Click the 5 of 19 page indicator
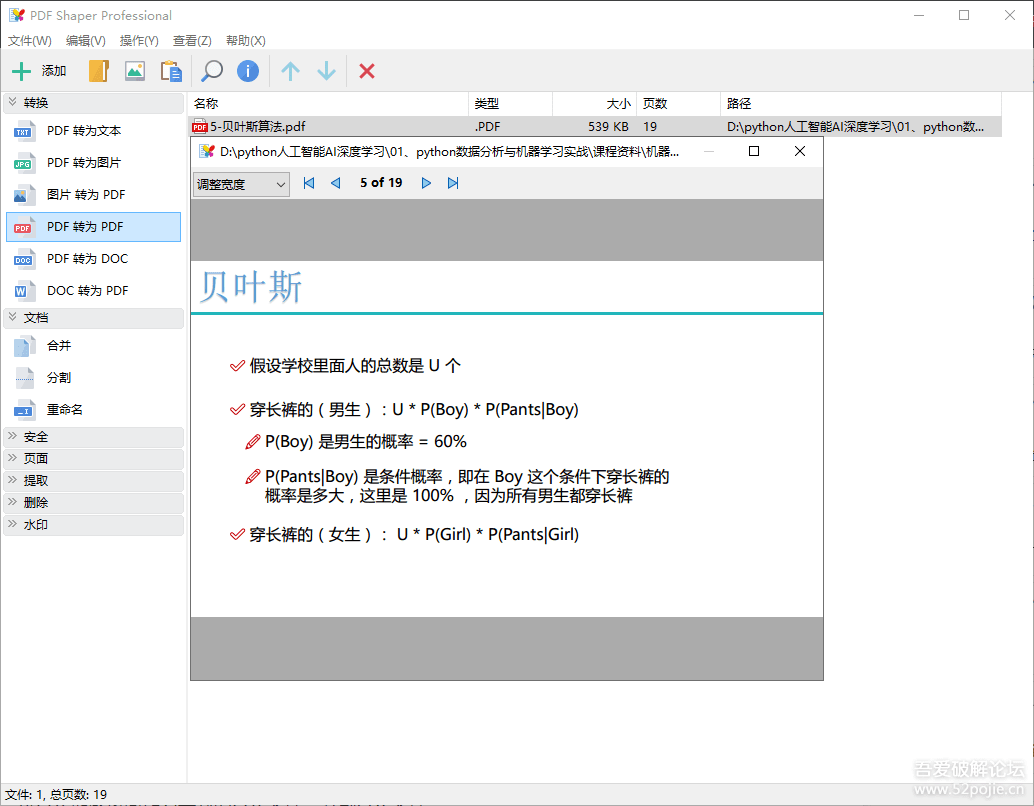 (x=381, y=183)
